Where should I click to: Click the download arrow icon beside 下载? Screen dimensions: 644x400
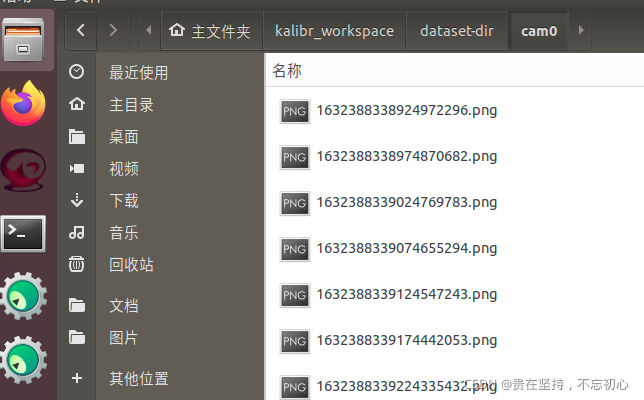(77, 200)
